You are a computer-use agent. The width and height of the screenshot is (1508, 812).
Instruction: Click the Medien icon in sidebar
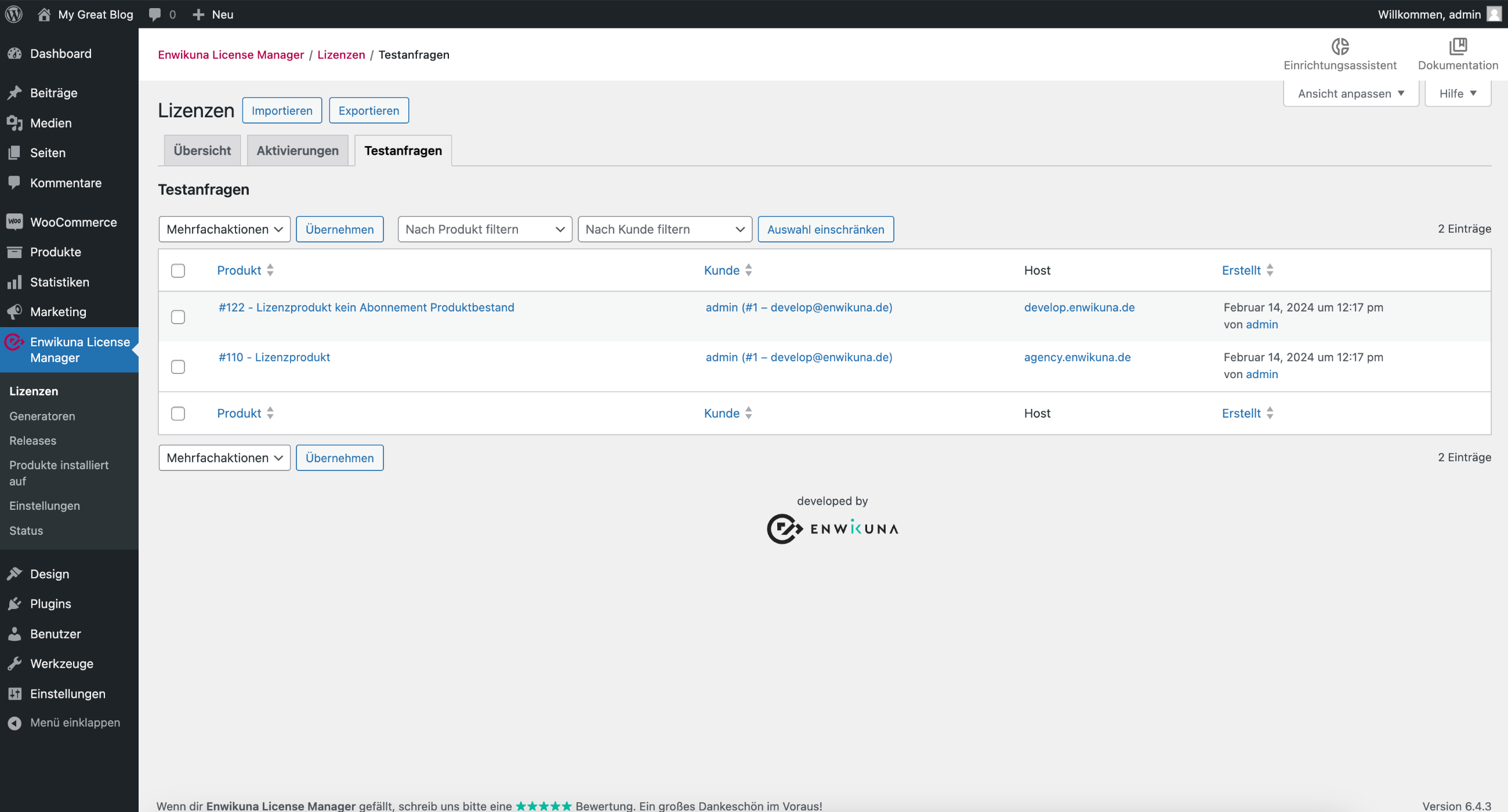tap(14, 123)
